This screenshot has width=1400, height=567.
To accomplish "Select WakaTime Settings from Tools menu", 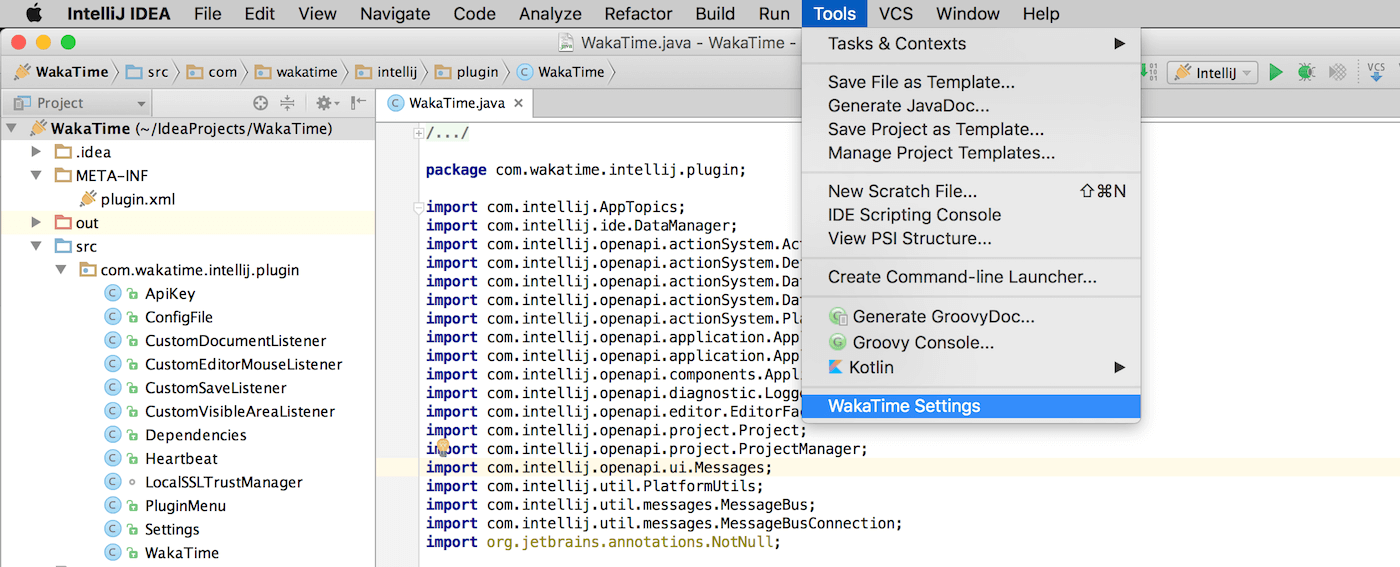I will [904, 406].
